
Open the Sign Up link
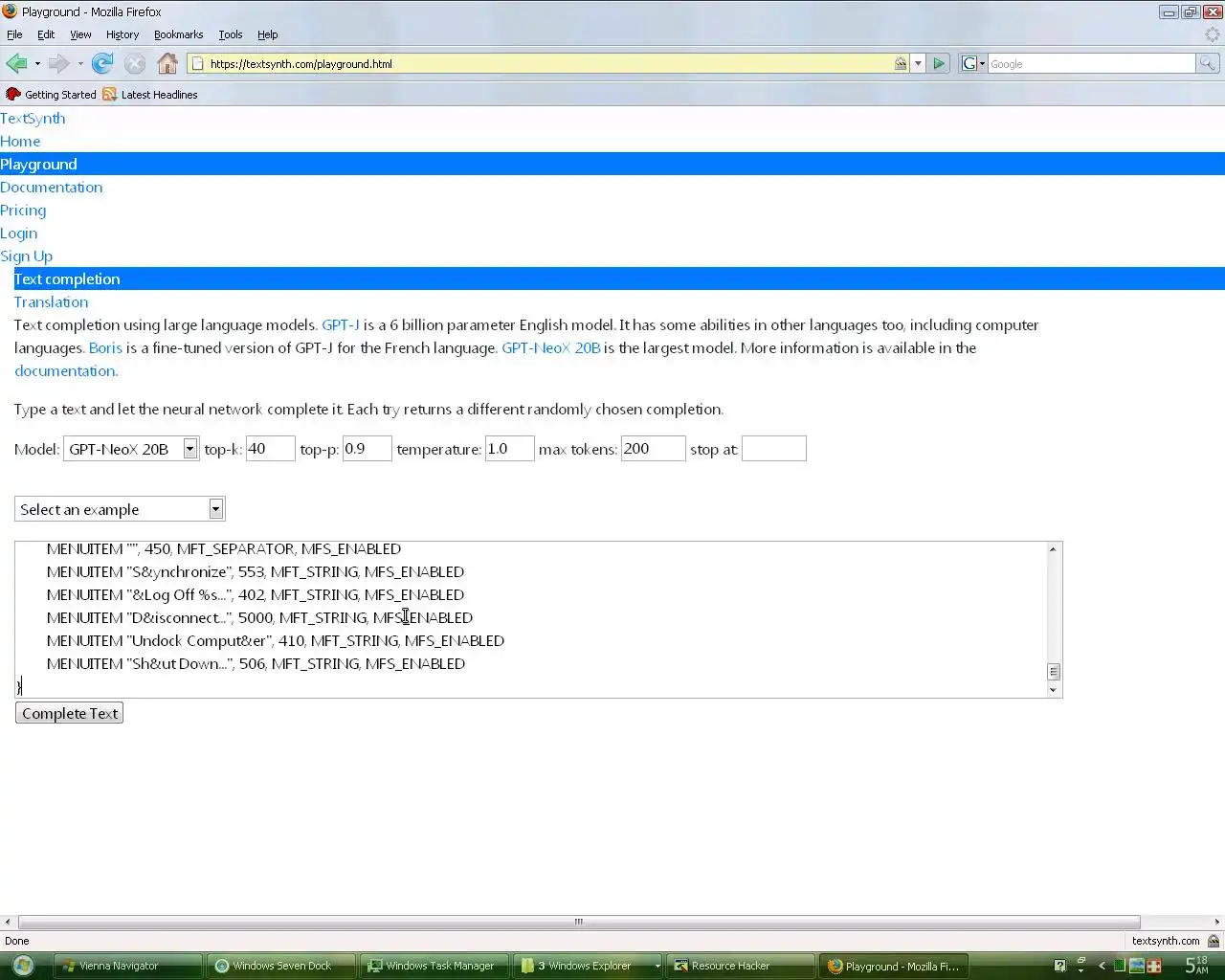[26, 256]
